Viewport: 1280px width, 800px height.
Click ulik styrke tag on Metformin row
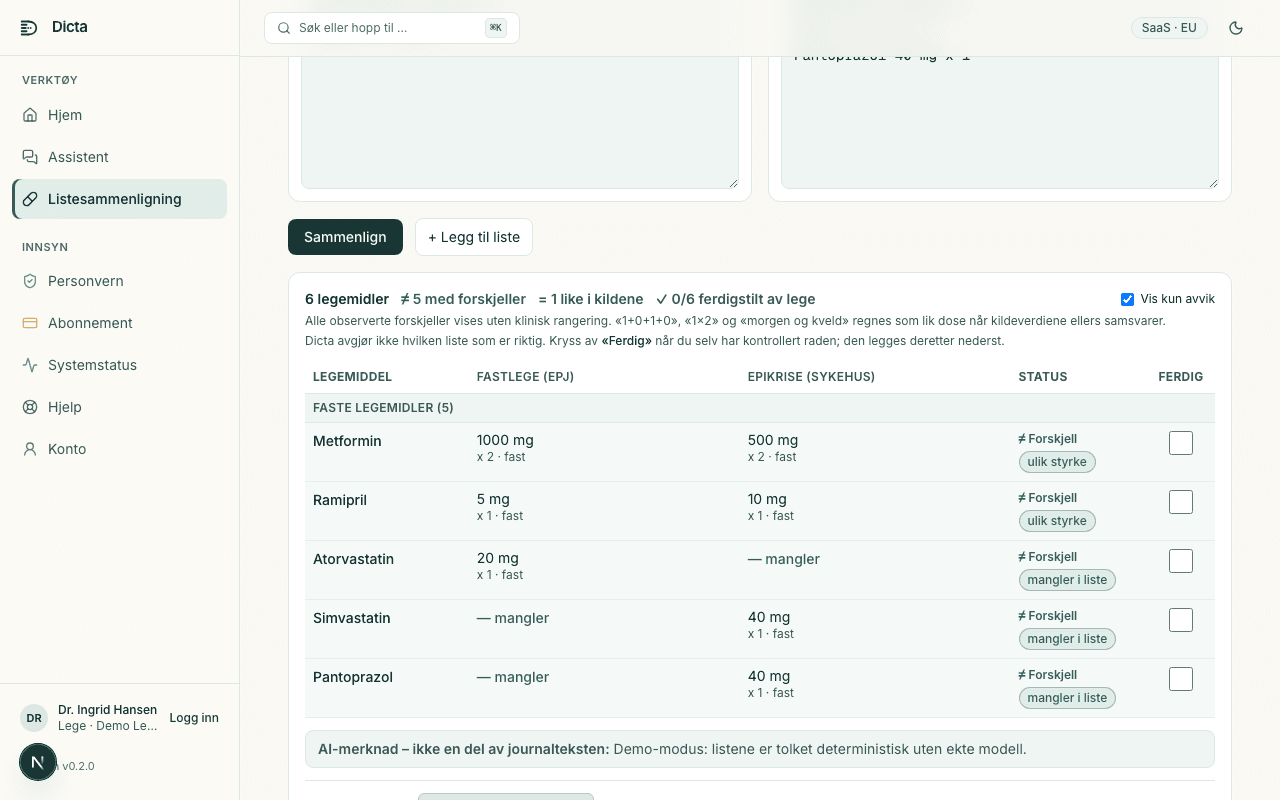click(x=1057, y=462)
